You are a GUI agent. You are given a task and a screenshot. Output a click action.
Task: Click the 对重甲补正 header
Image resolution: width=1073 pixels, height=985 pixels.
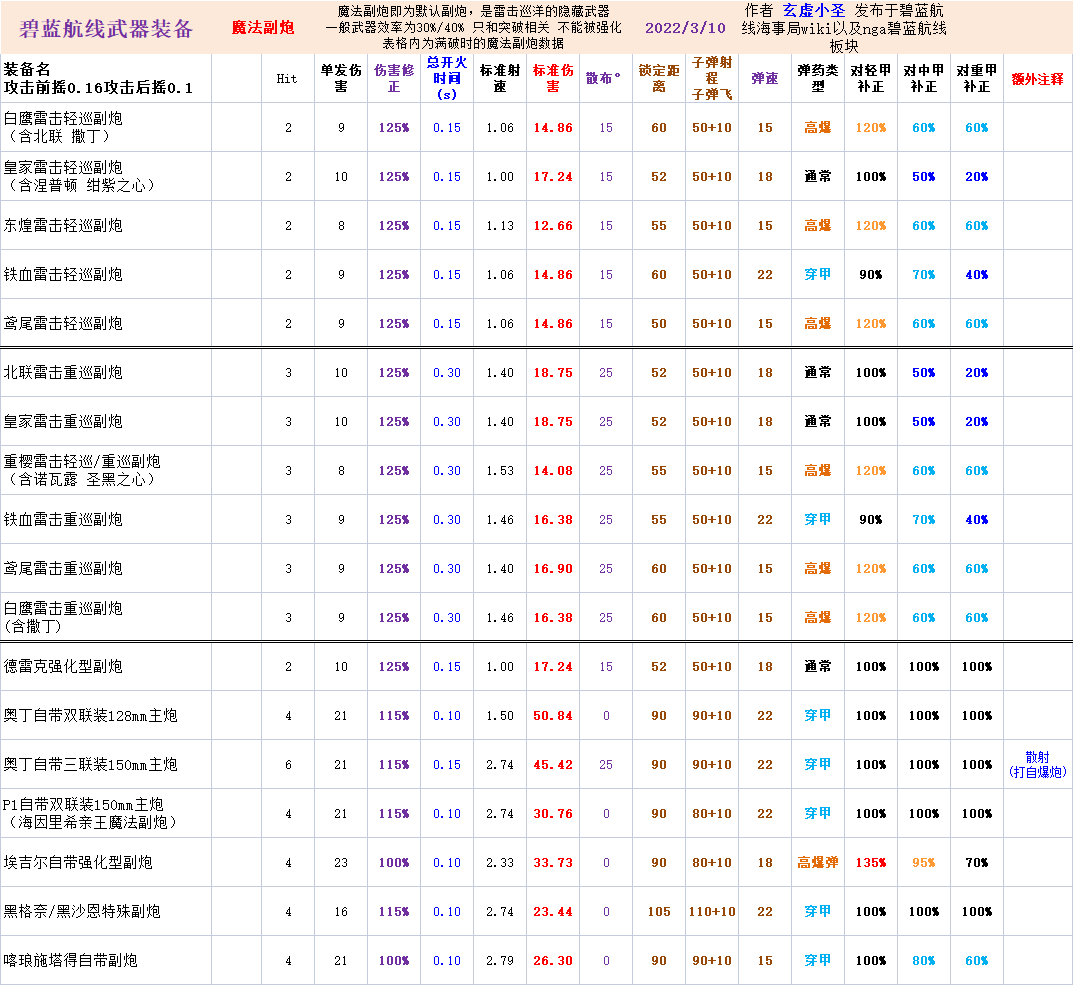pyautogui.click(x=977, y=78)
